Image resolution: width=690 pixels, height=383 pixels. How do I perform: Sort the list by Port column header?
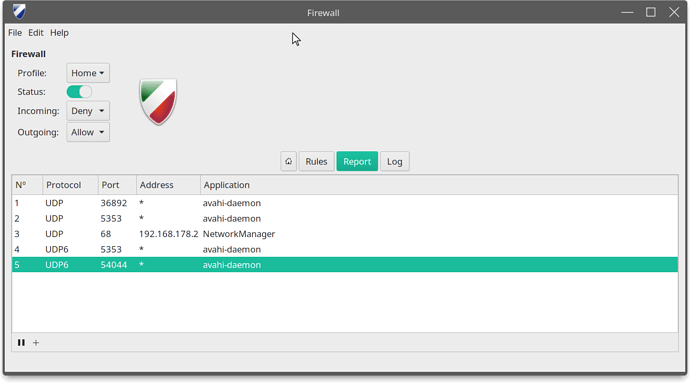point(117,185)
